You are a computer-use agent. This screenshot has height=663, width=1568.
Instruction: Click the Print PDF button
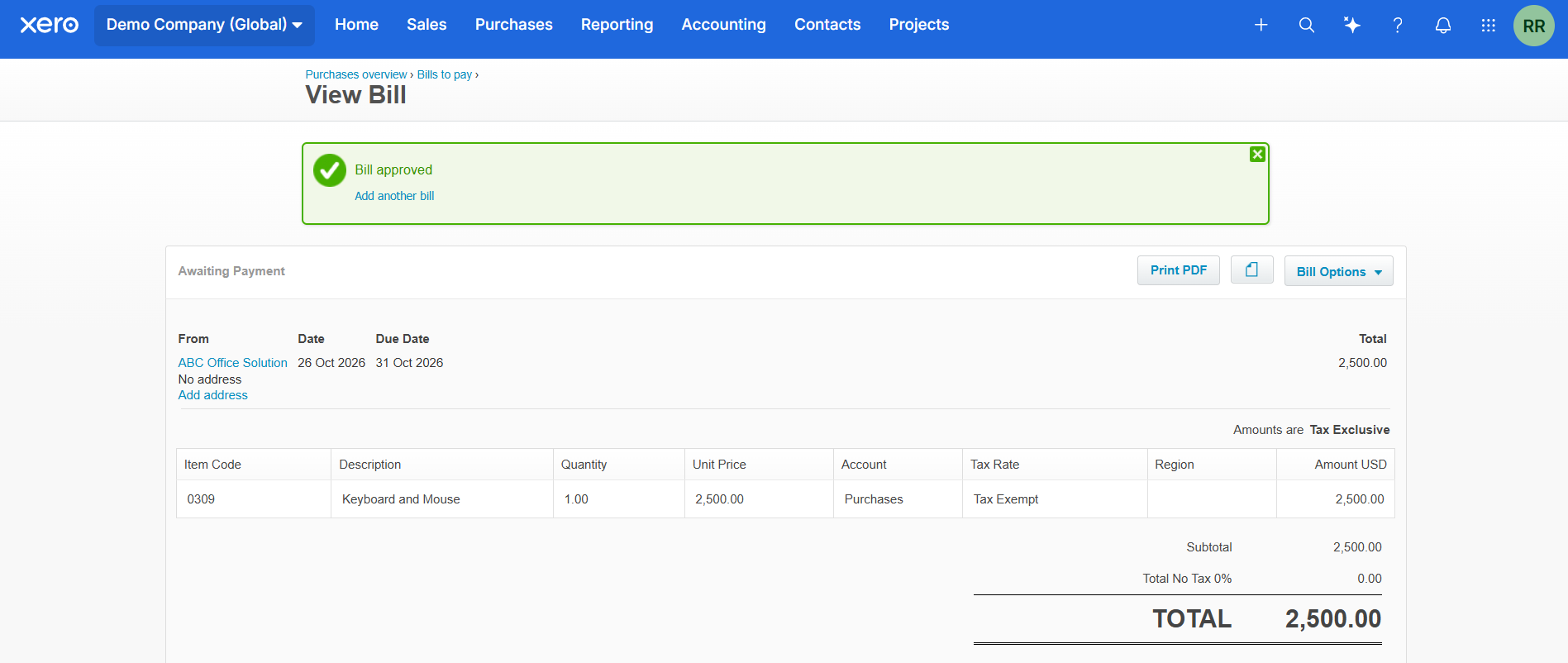(x=1179, y=270)
